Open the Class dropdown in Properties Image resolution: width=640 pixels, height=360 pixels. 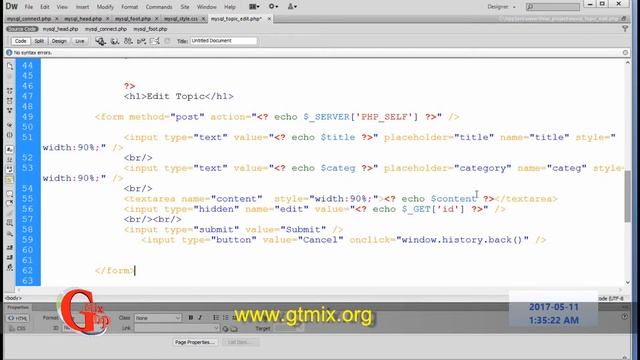[158, 318]
